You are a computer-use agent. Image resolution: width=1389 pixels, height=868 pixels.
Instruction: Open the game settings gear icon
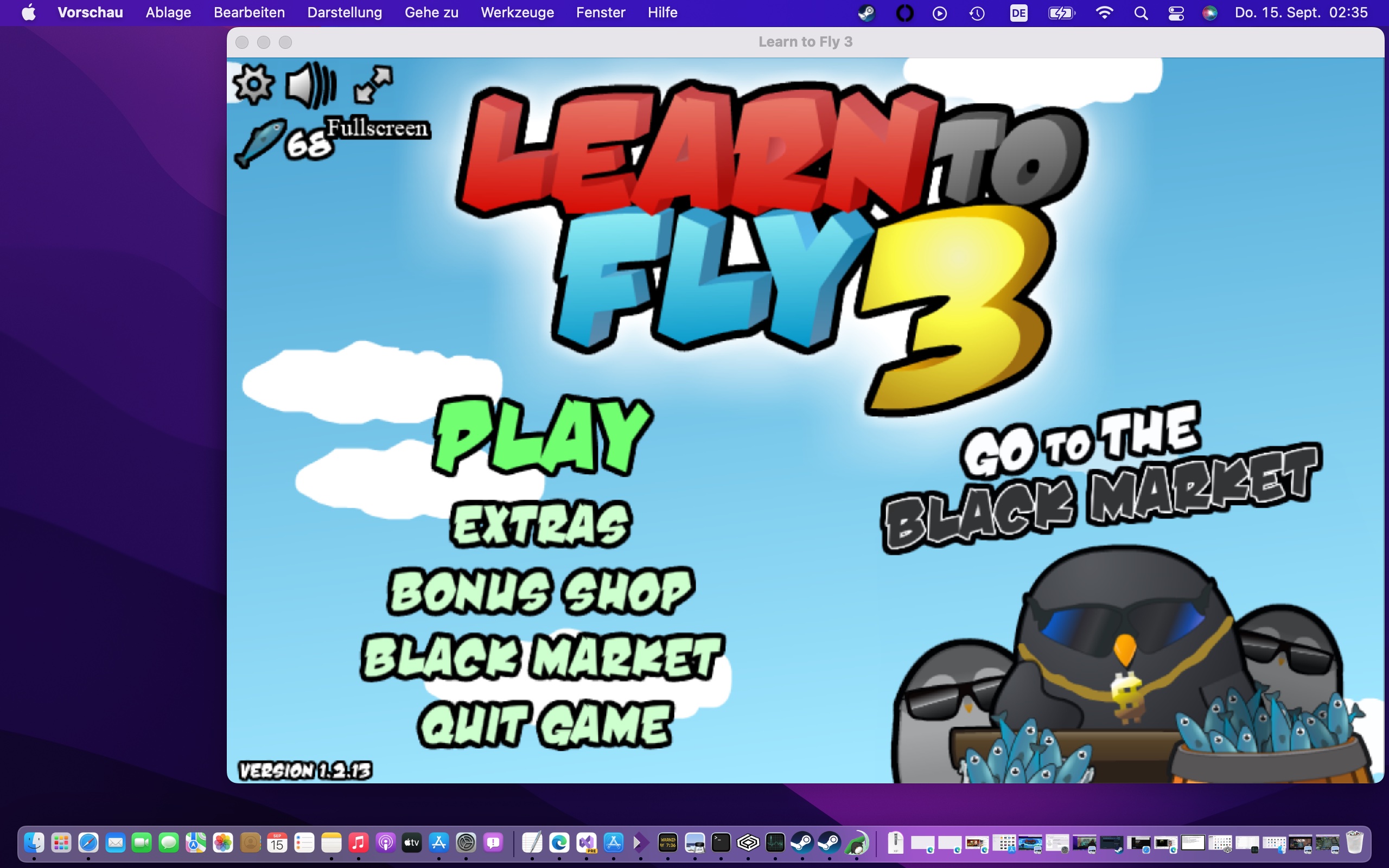[x=253, y=85]
